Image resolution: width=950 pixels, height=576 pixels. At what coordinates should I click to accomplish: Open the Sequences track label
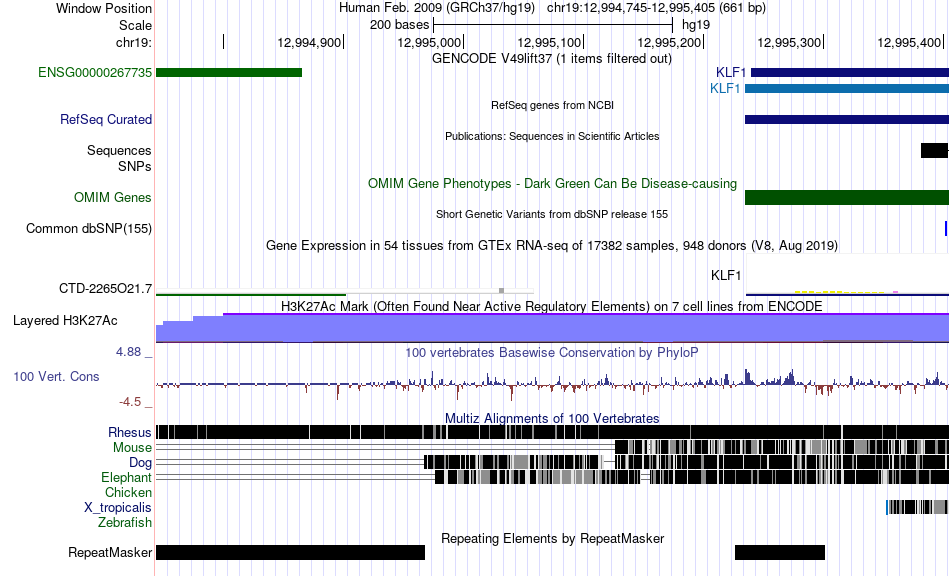(x=119, y=150)
